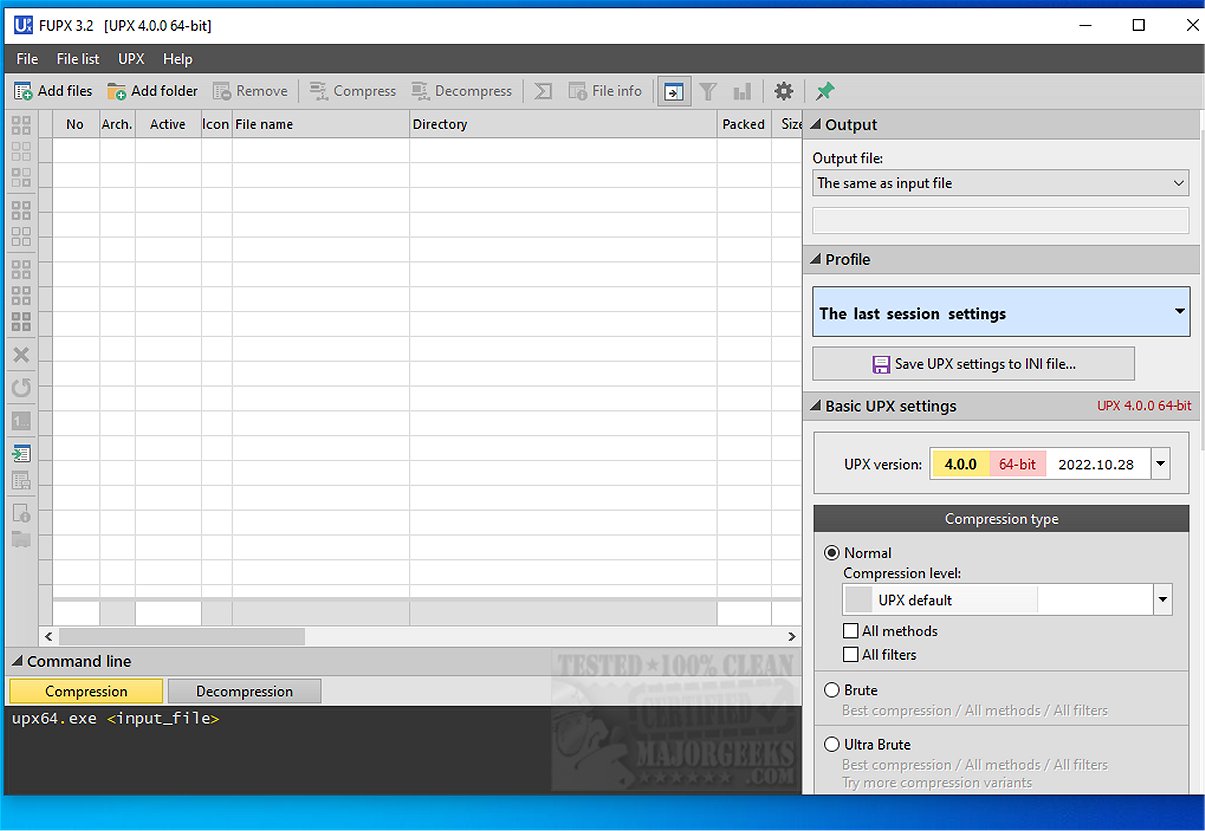Screen dimensions: 1205x831
Task: Switch to the Decompression command tab
Action: point(244,691)
